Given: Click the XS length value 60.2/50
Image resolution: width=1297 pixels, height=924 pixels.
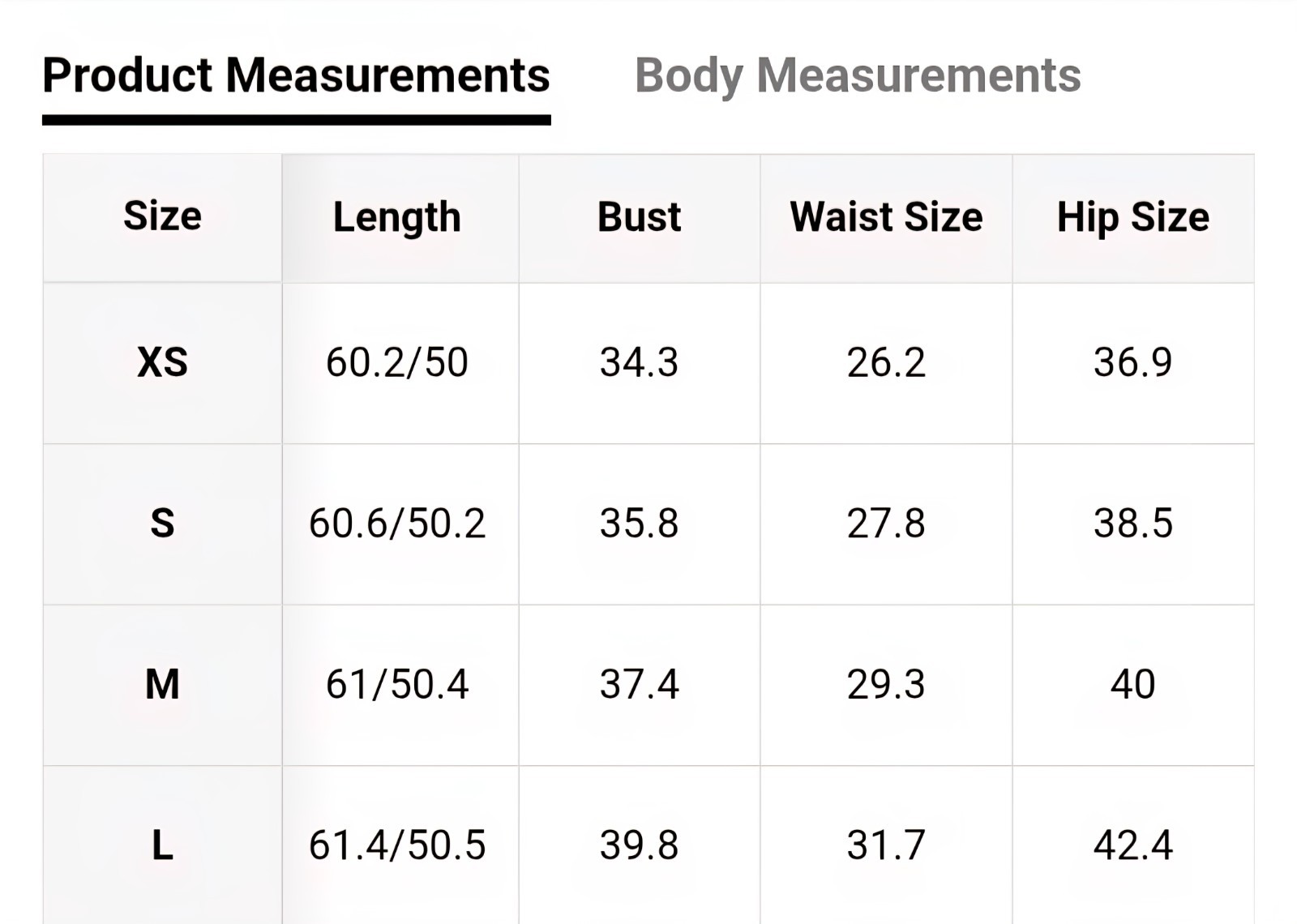Looking at the screenshot, I should [x=397, y=362].
